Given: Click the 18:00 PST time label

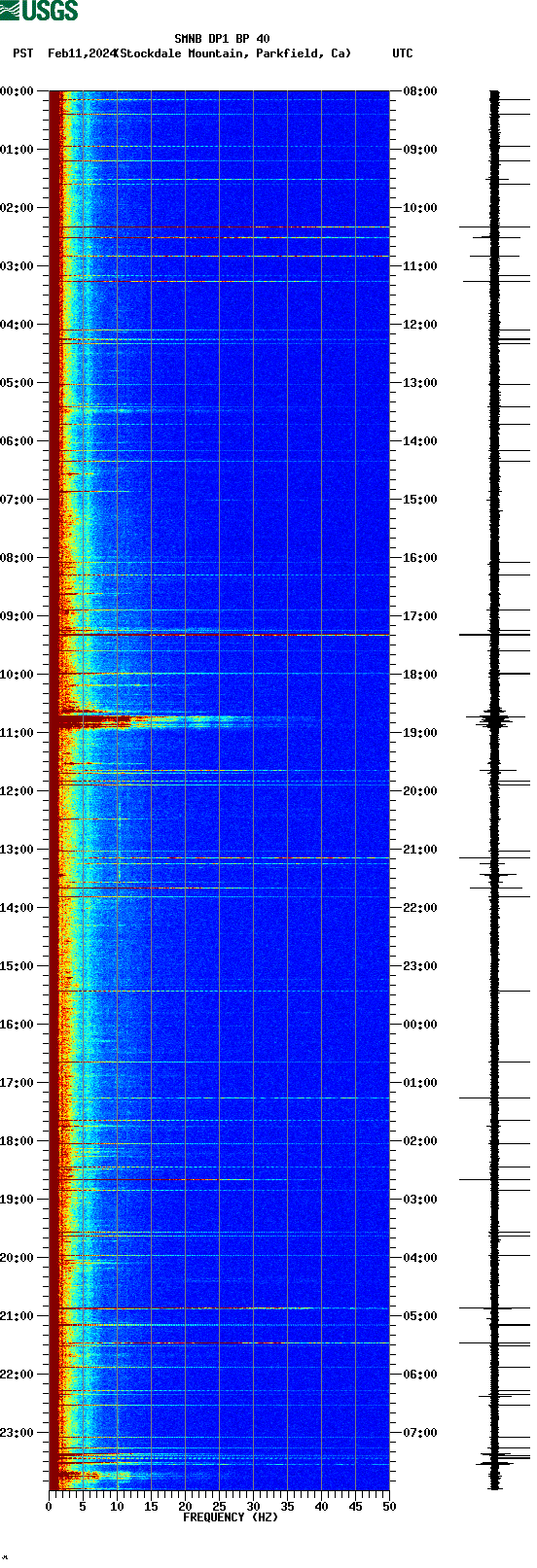Looking at the screenshot, I should pyautogui.click(x=18, y=1141).
